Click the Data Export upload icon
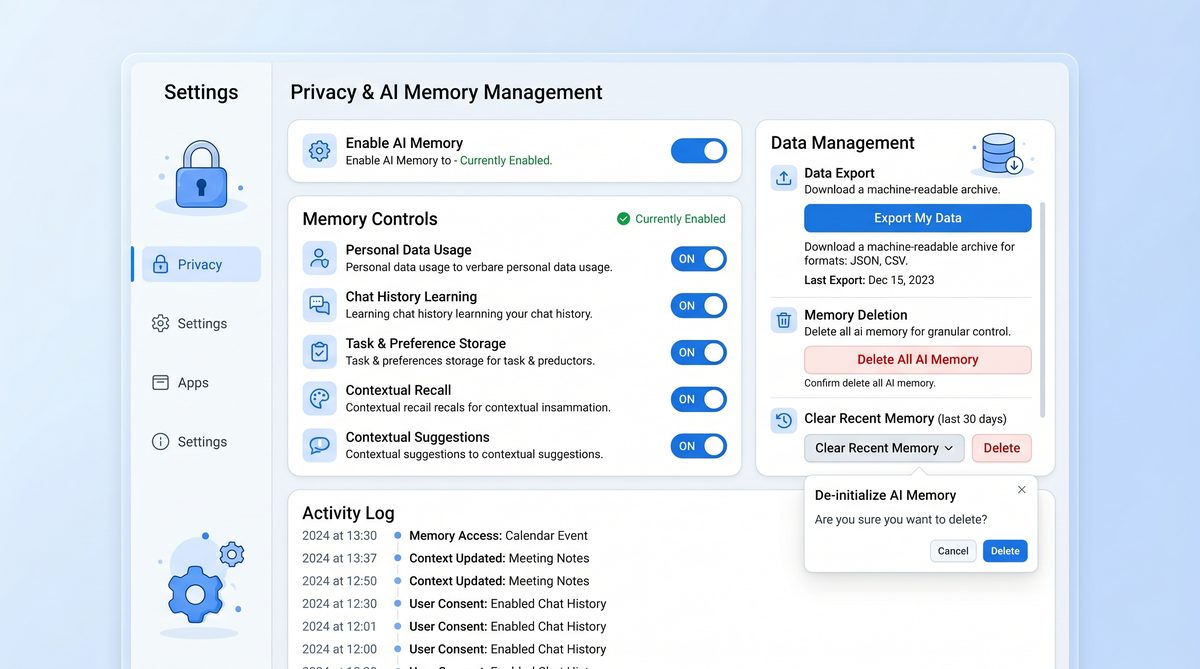Image resolution: width=1200 pixels, height=669 pixels. (784, 178)
